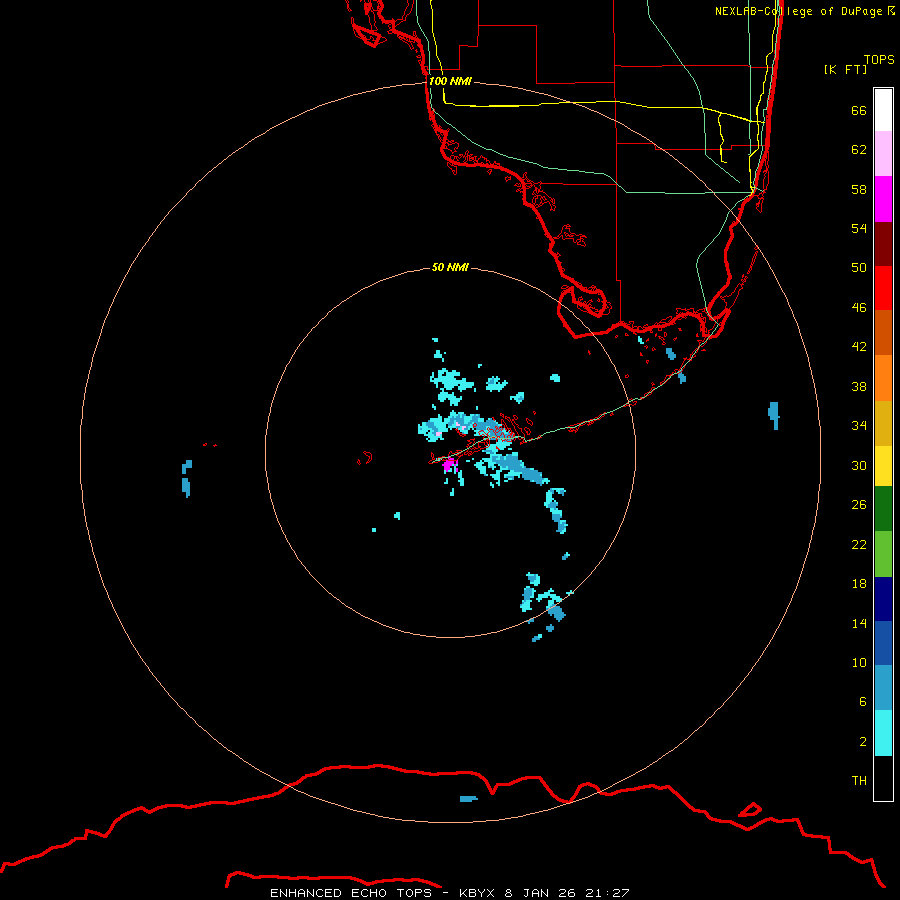Click the 62 value on the legend

[x=859, y=150]
